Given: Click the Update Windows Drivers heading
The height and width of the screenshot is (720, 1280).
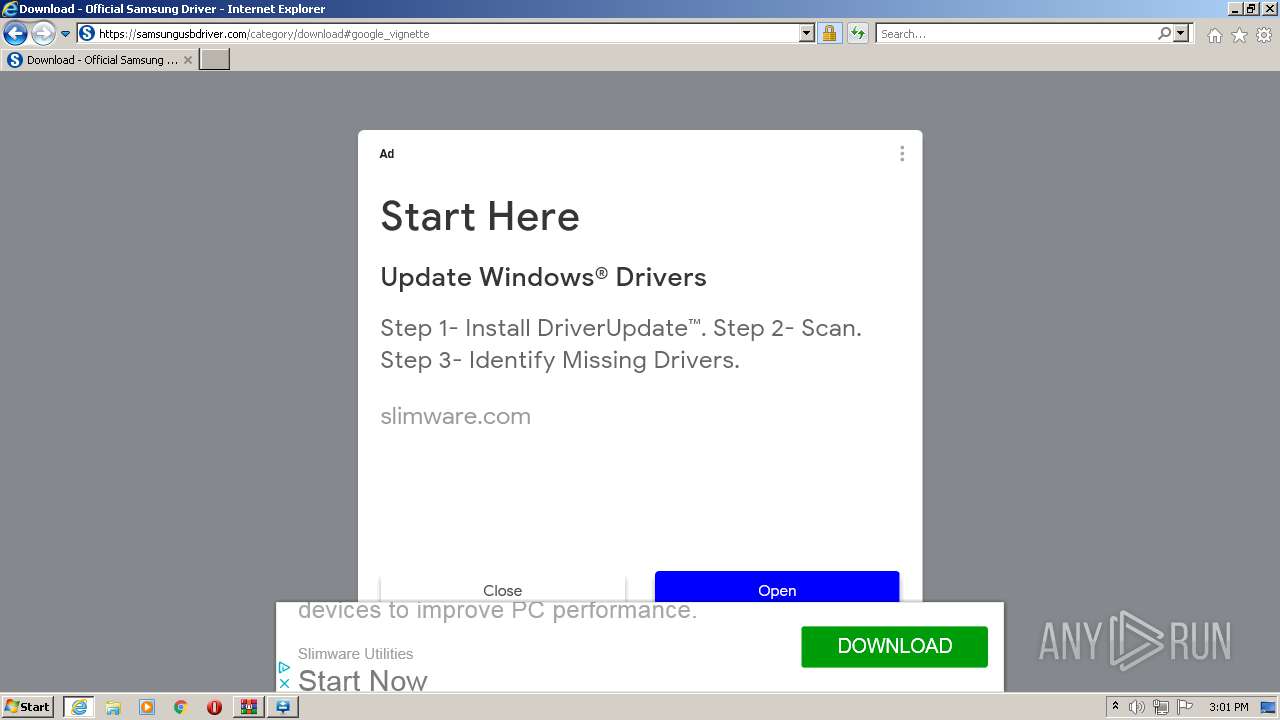Looking at the screenshot, I should 543,277.
